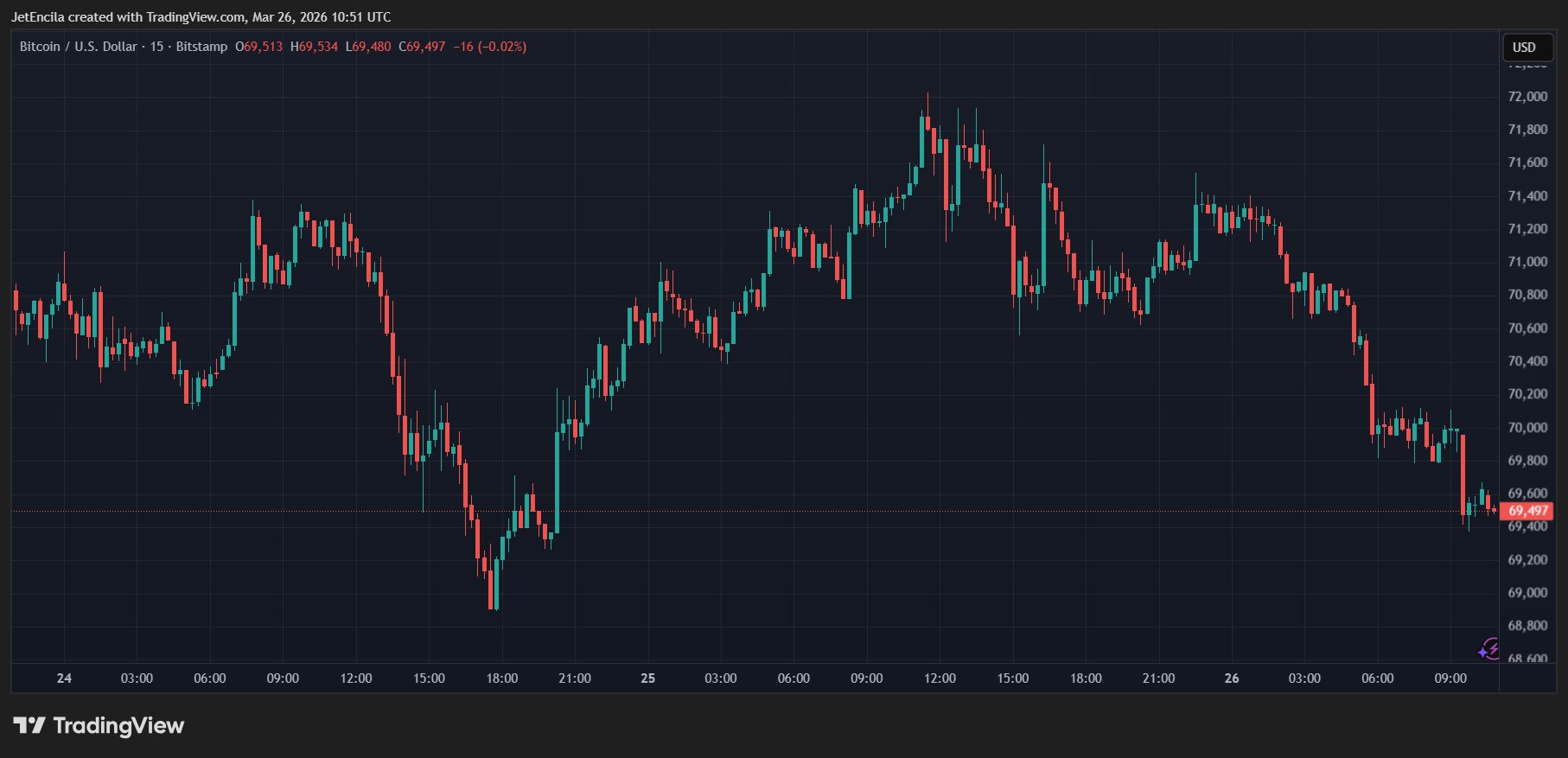The width and height of the screenshot is (1568, 758).
Task: Click the JetEncila TradingView.com attribution text
Action: (201, 16)
